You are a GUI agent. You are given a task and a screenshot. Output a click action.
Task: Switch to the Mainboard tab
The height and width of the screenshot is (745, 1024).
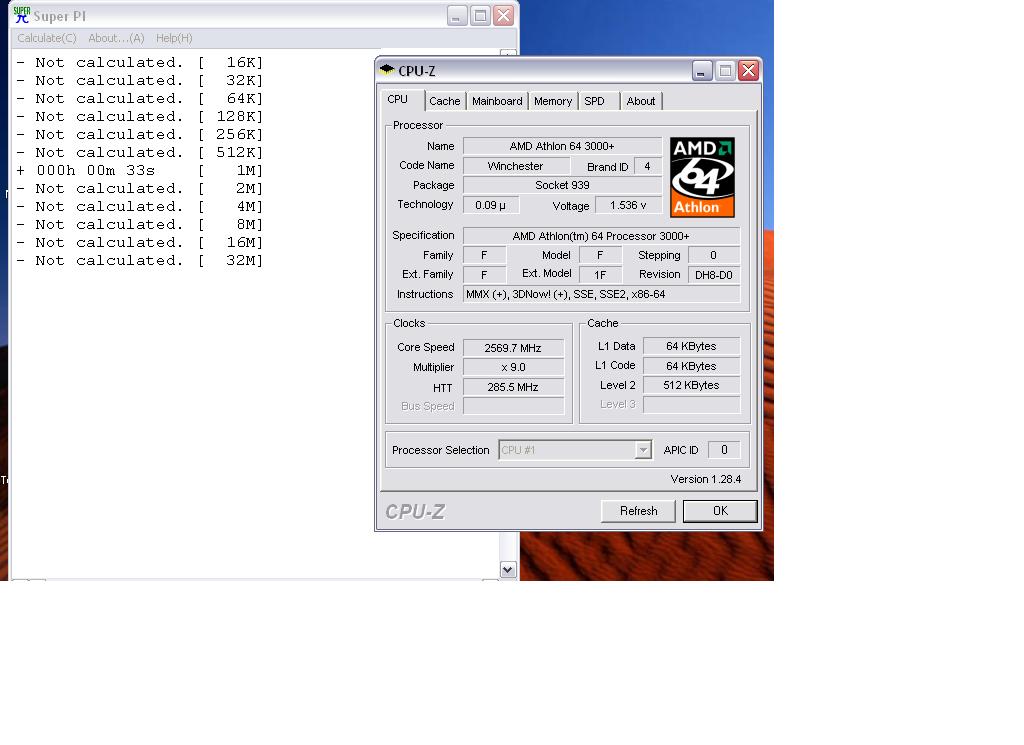[x=497, y=101]
